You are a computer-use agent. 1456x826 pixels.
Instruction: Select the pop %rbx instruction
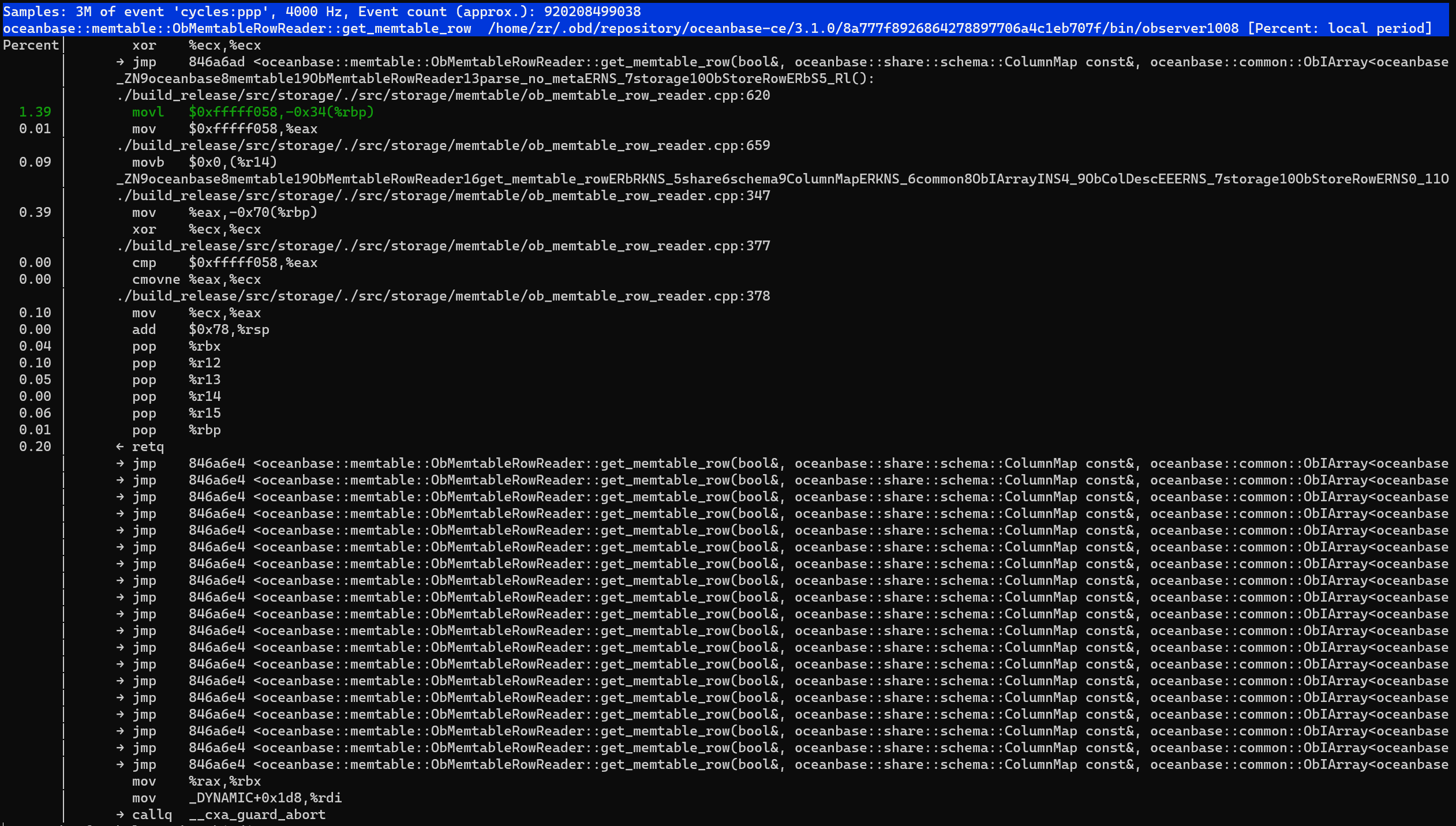176,346
